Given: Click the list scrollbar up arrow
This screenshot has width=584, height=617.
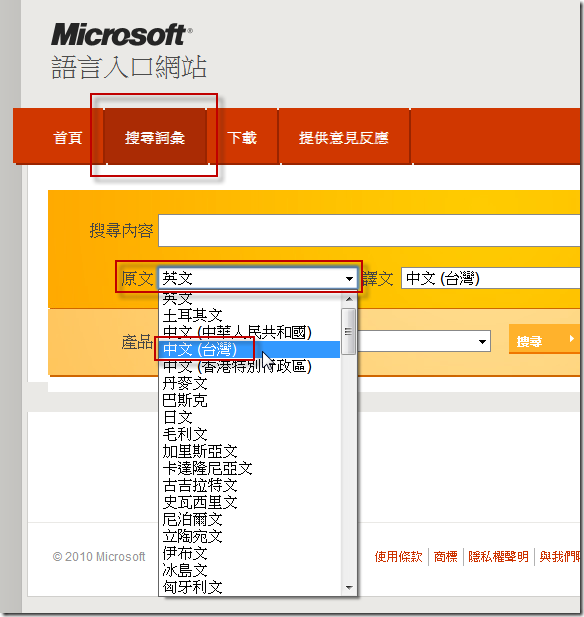Looking at the screenshot, I should point(349,299).
